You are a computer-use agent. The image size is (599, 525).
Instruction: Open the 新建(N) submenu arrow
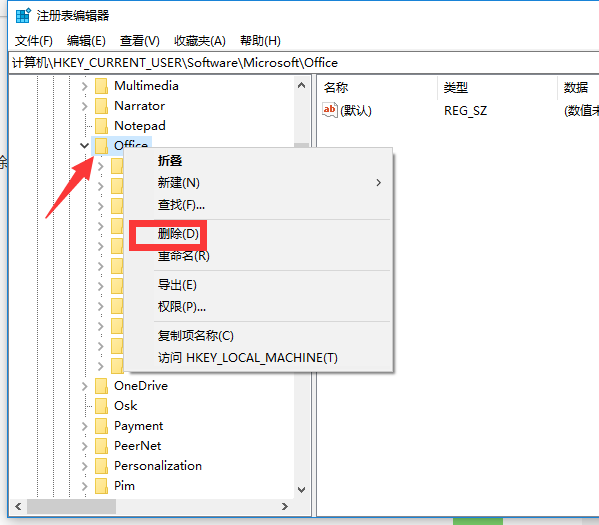pyautogui.click(x=379, y=183)
